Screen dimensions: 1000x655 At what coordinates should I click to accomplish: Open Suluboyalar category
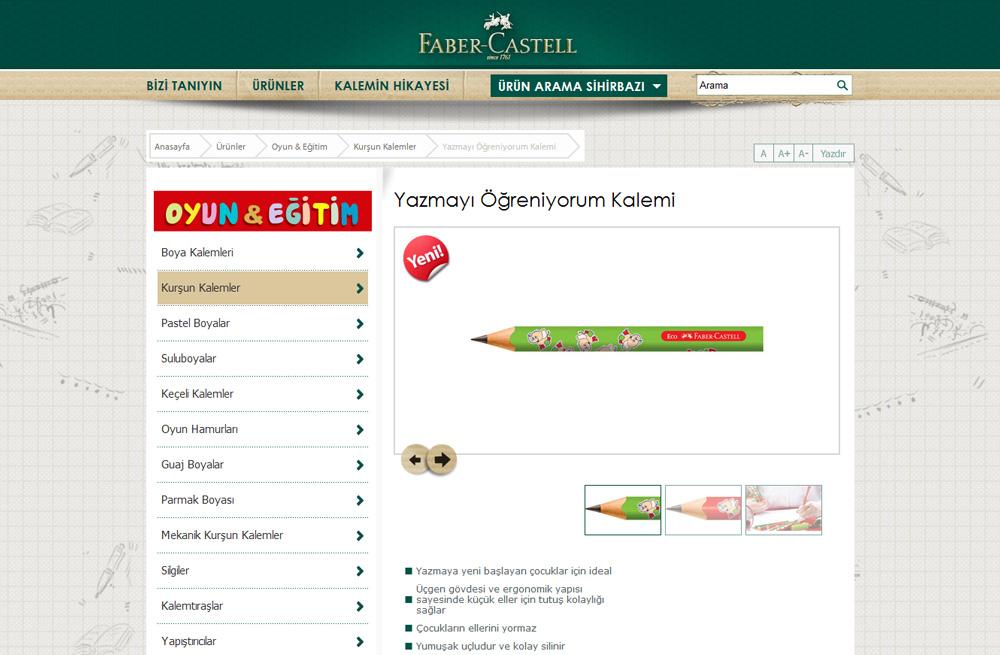[x=262, y=359]
